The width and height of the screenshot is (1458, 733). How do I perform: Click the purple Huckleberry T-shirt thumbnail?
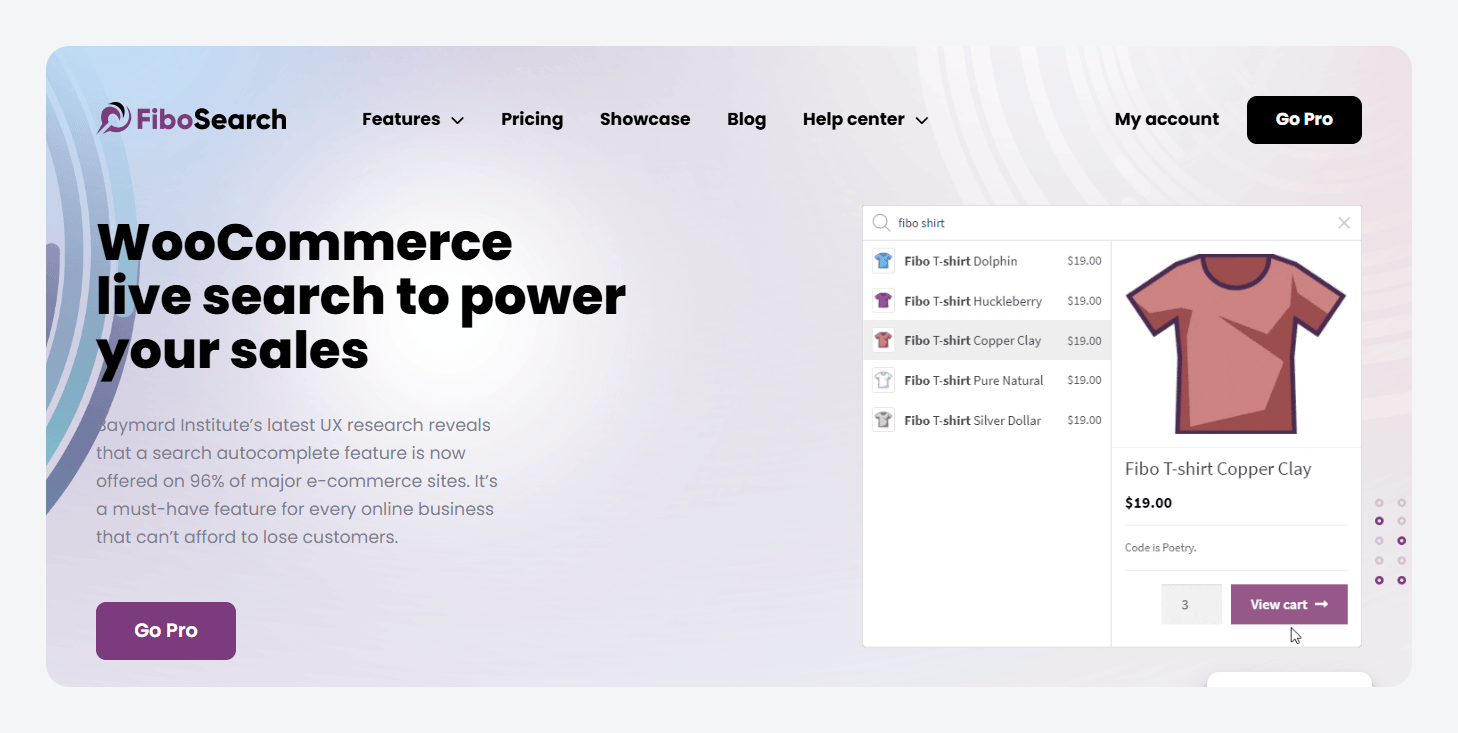tap(883, 301)
